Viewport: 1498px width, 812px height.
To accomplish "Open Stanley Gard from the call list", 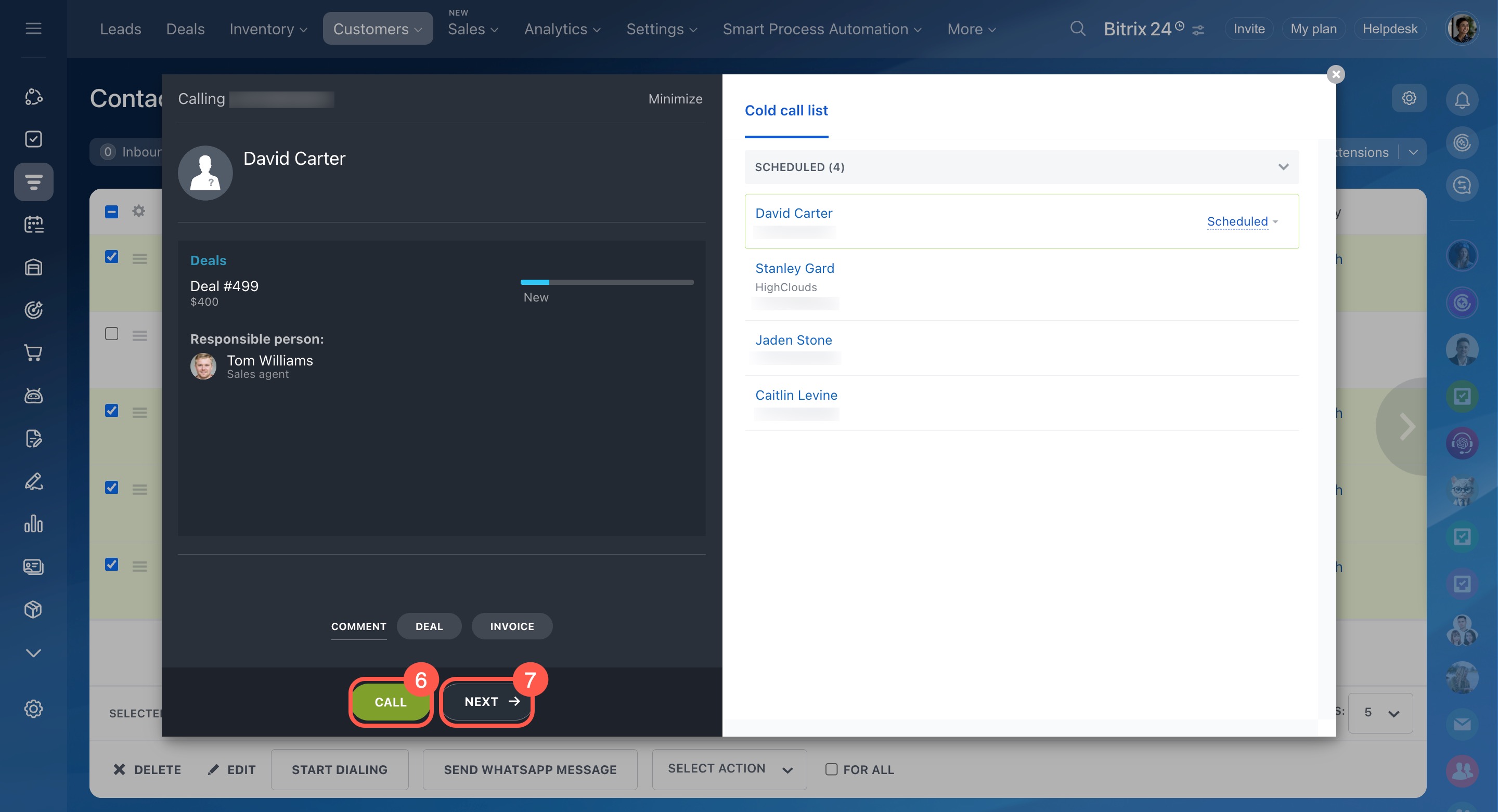I will pos(794,268).
